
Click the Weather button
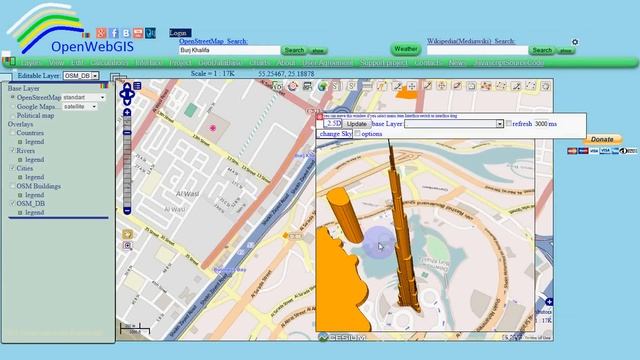(x=406, y=49)
